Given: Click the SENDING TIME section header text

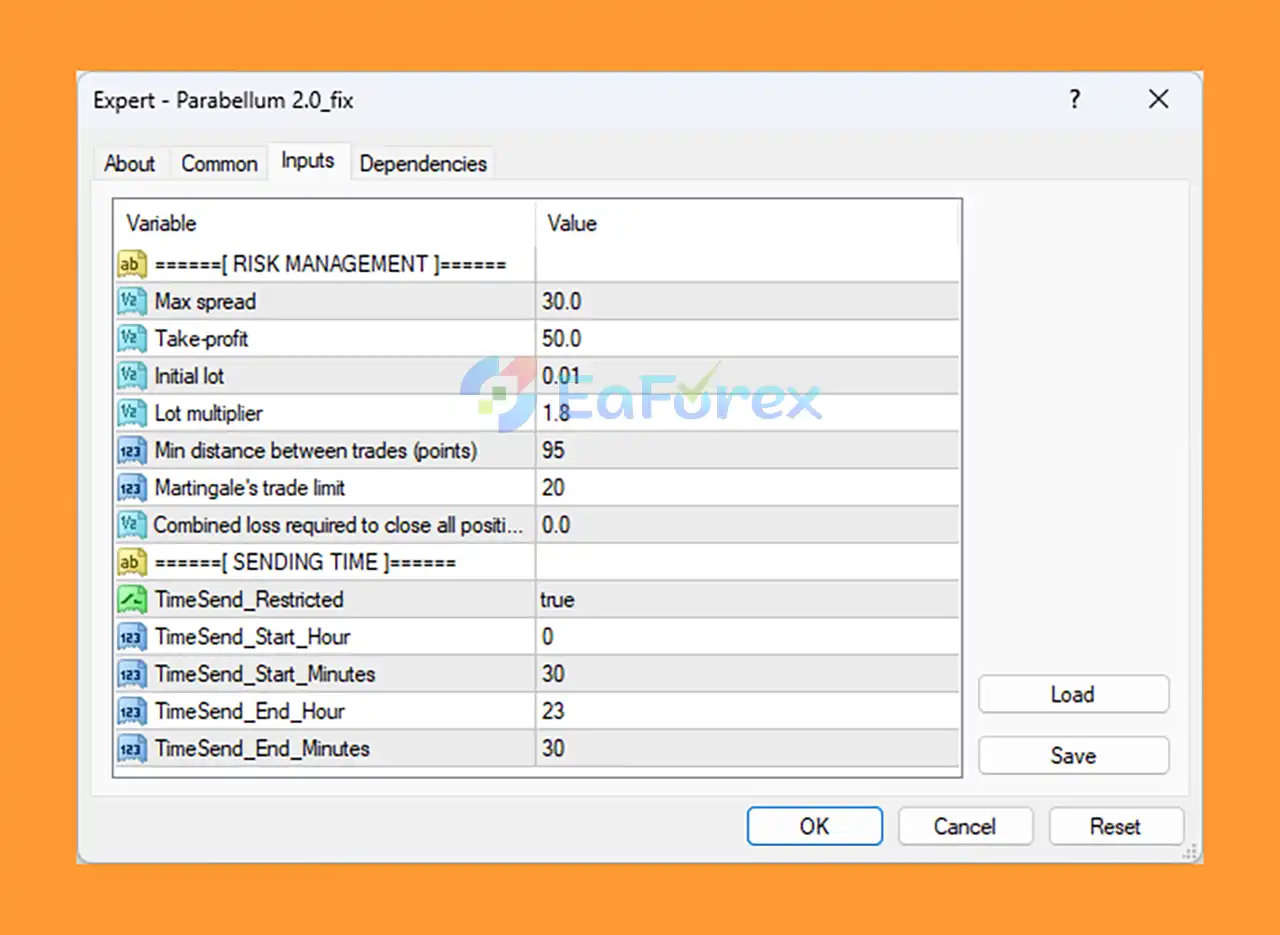Looking at the screenshot, I should coord(305,562).
